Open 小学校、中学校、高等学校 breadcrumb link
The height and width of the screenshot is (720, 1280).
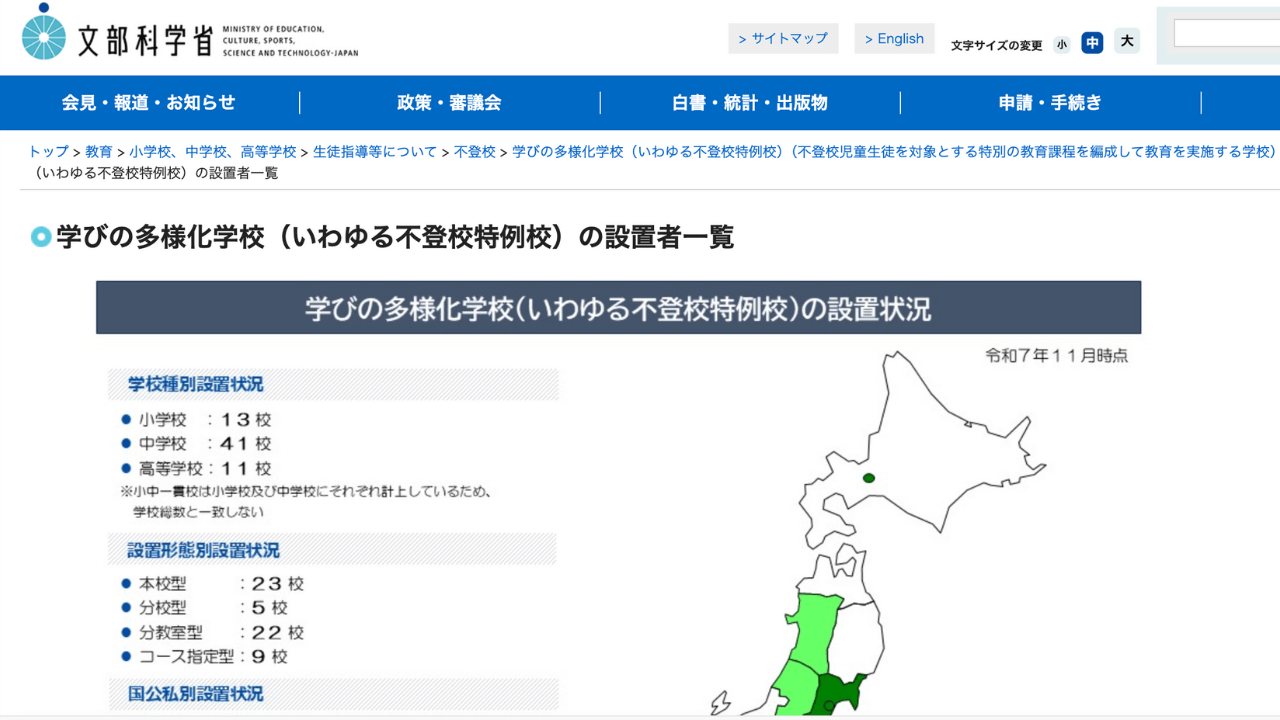tap(212, 152)
